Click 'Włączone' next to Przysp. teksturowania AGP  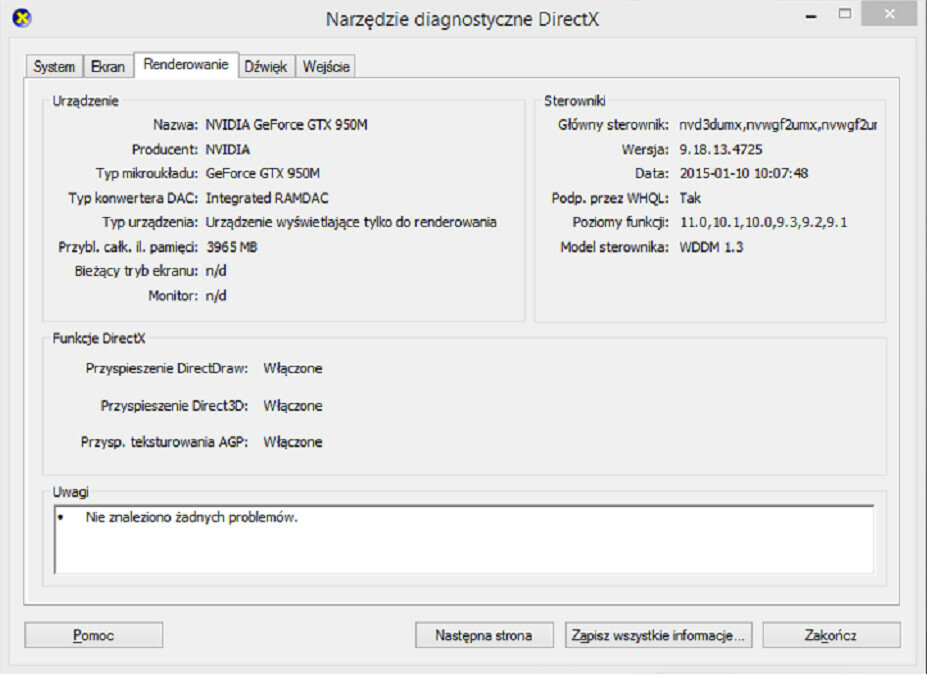[293, 442]
